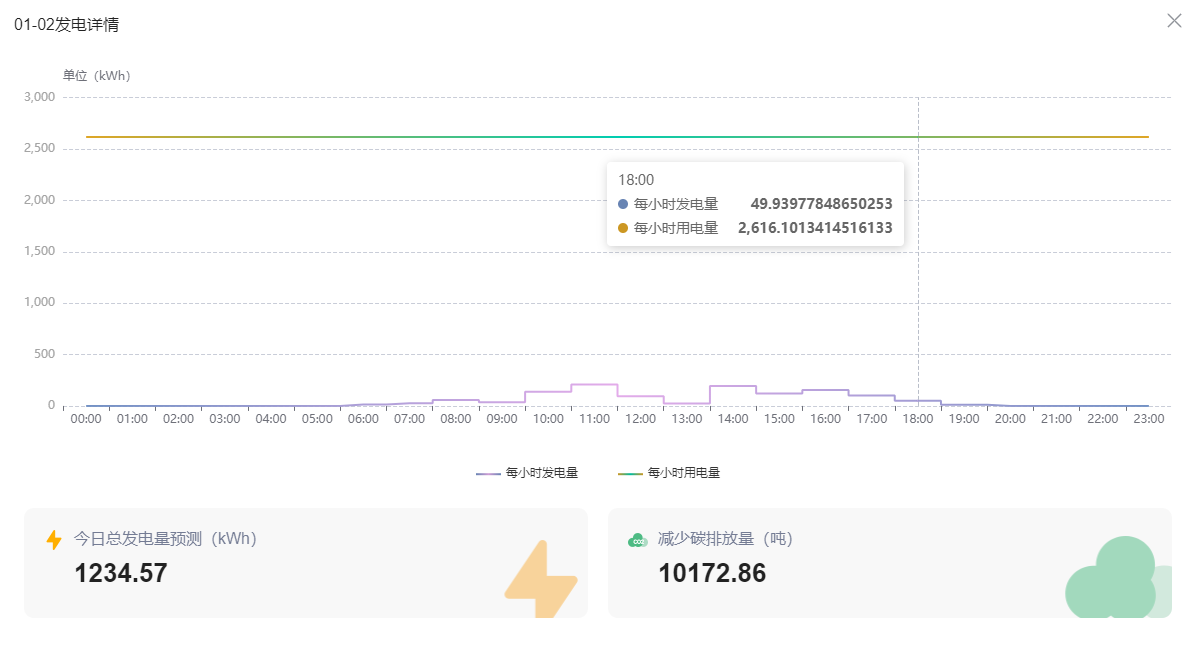Click the 16:00 x-axis label
Screen dimensions: 1196x658
825,419
